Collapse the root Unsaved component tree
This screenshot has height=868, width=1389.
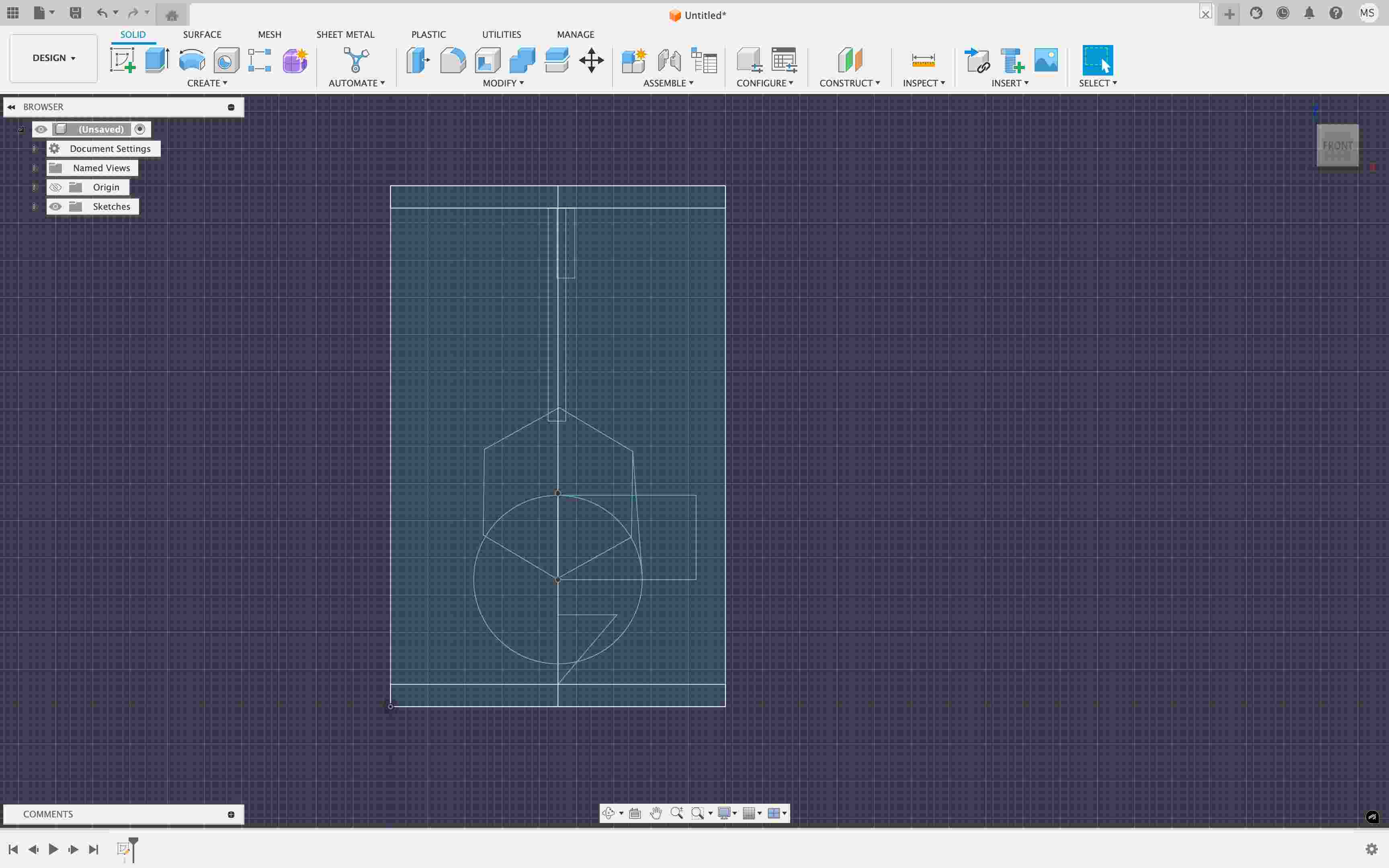click(x=21, y=129)
